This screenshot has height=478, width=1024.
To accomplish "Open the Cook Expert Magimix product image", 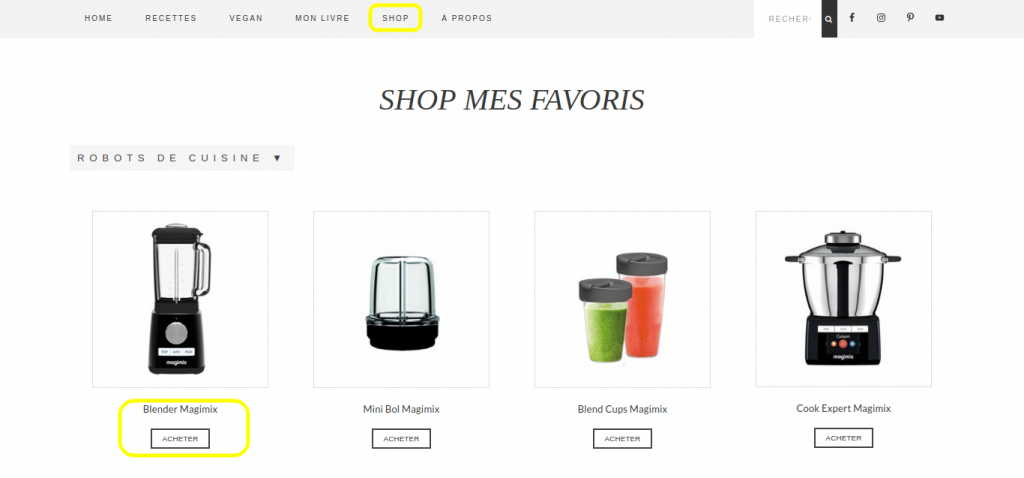I will 844,298.
